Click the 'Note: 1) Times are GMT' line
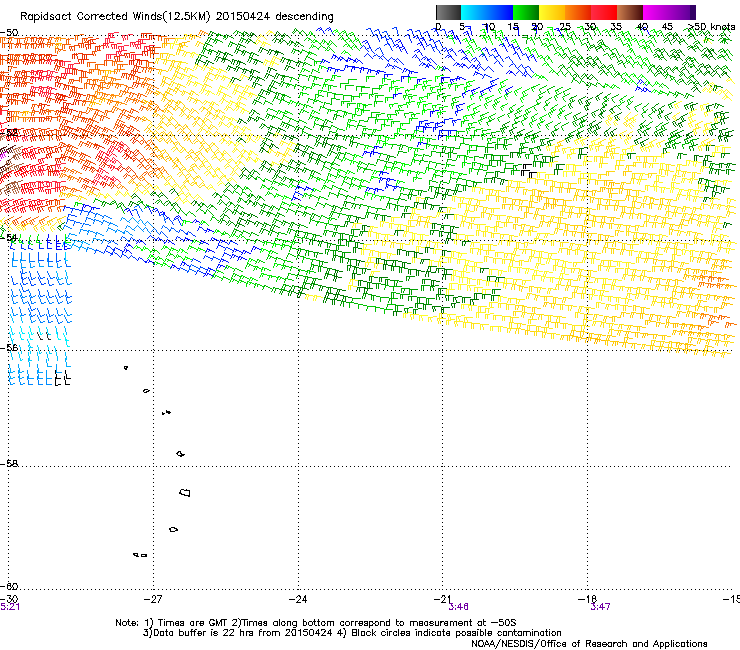Image resolution: width=740 pixels, height=650 pixels. (x=316, y=623)
